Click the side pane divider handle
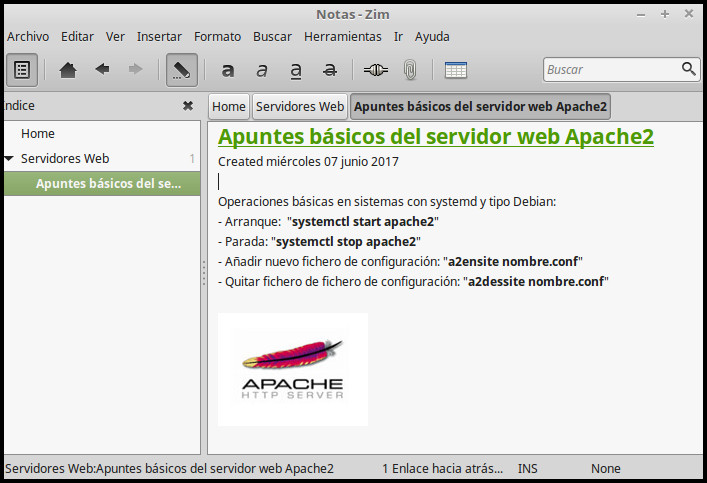Screen dimensions: 707x483 coord(204,273)
